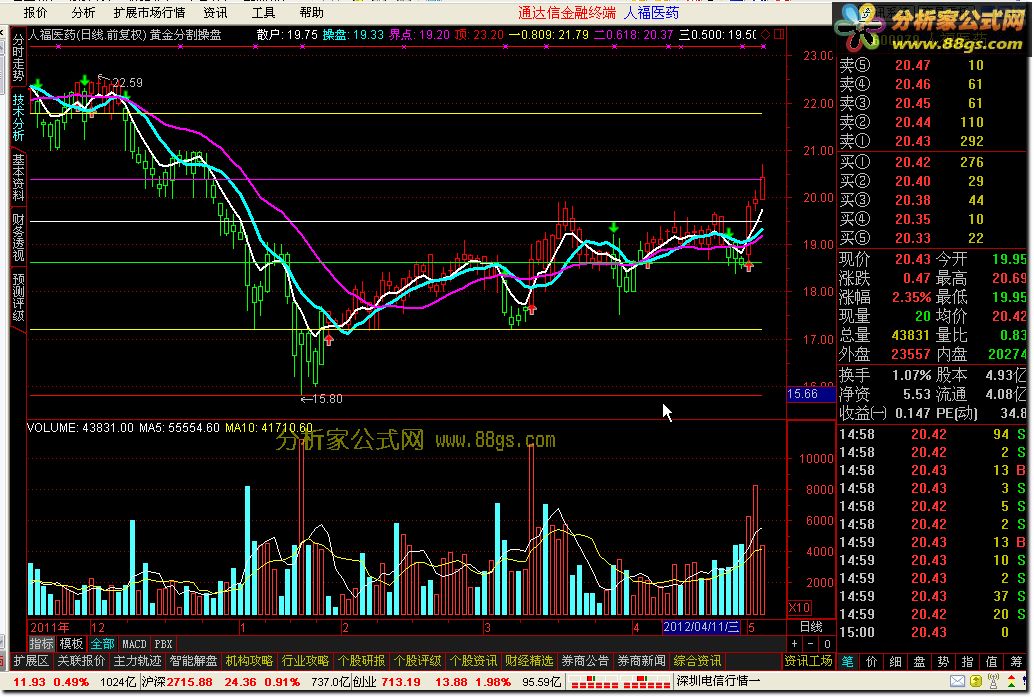Open the 机构攻略 bottom tab

pyautogui.click(x=249, y=661)
